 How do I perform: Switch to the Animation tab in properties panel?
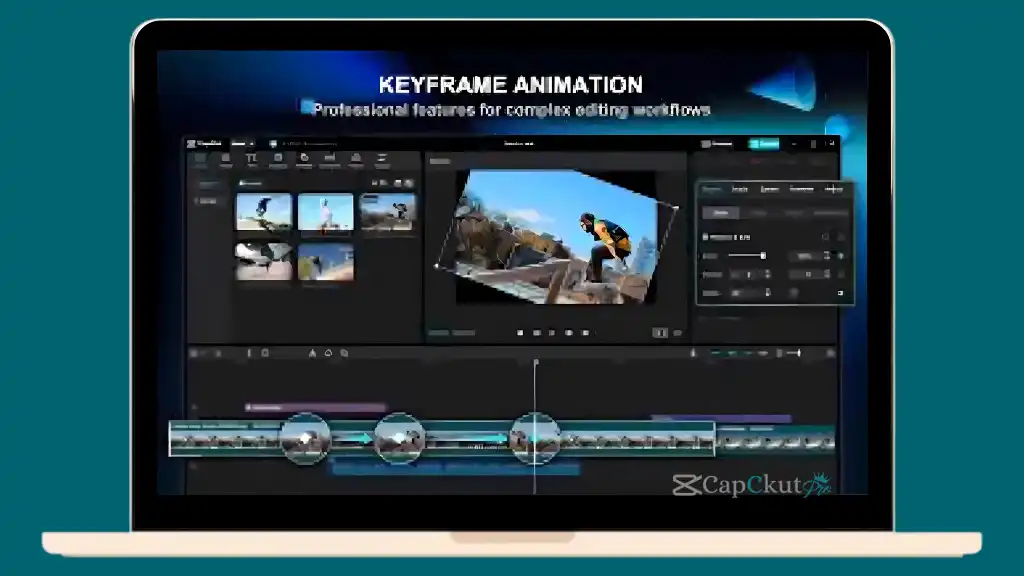point(801,189)
